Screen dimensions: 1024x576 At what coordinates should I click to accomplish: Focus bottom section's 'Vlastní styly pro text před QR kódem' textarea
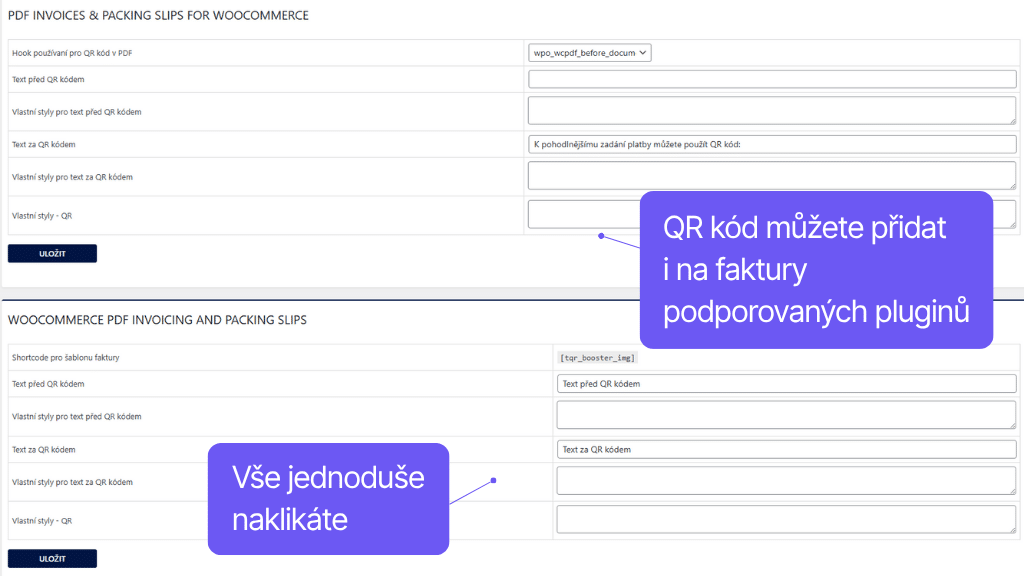click(786, 415)
